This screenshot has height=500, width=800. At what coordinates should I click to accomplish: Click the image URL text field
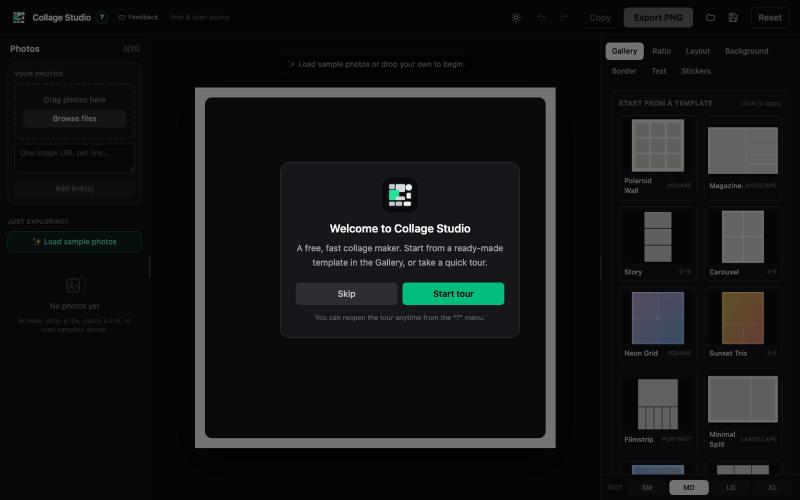[x=74, y=159]
